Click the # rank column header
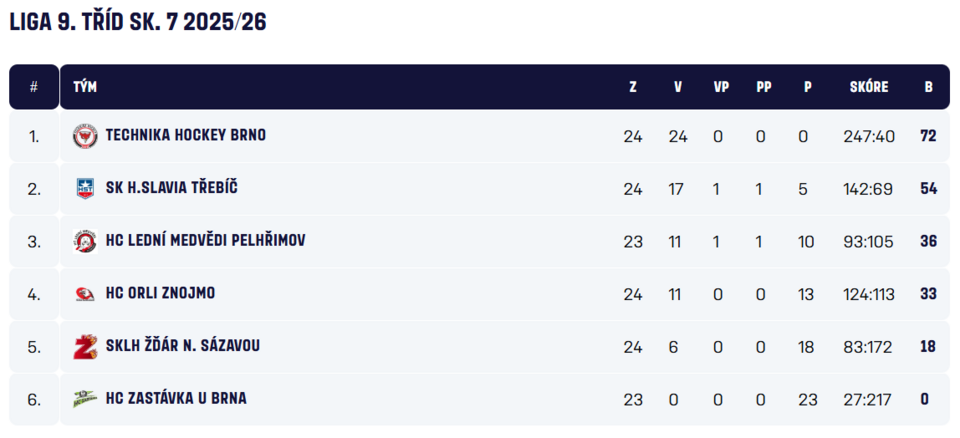 tap(34, 87)
